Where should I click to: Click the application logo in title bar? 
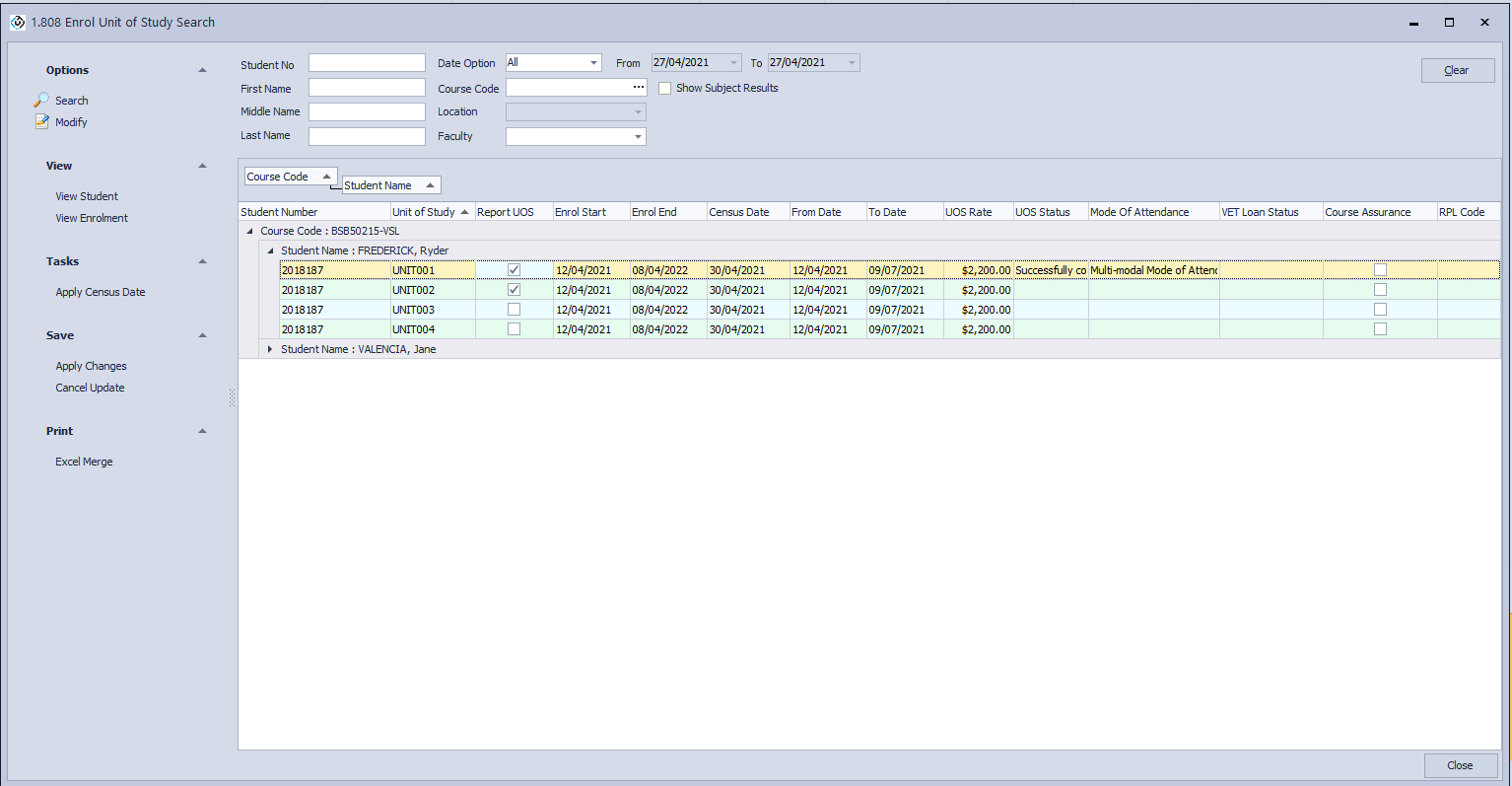coord(18,22)
